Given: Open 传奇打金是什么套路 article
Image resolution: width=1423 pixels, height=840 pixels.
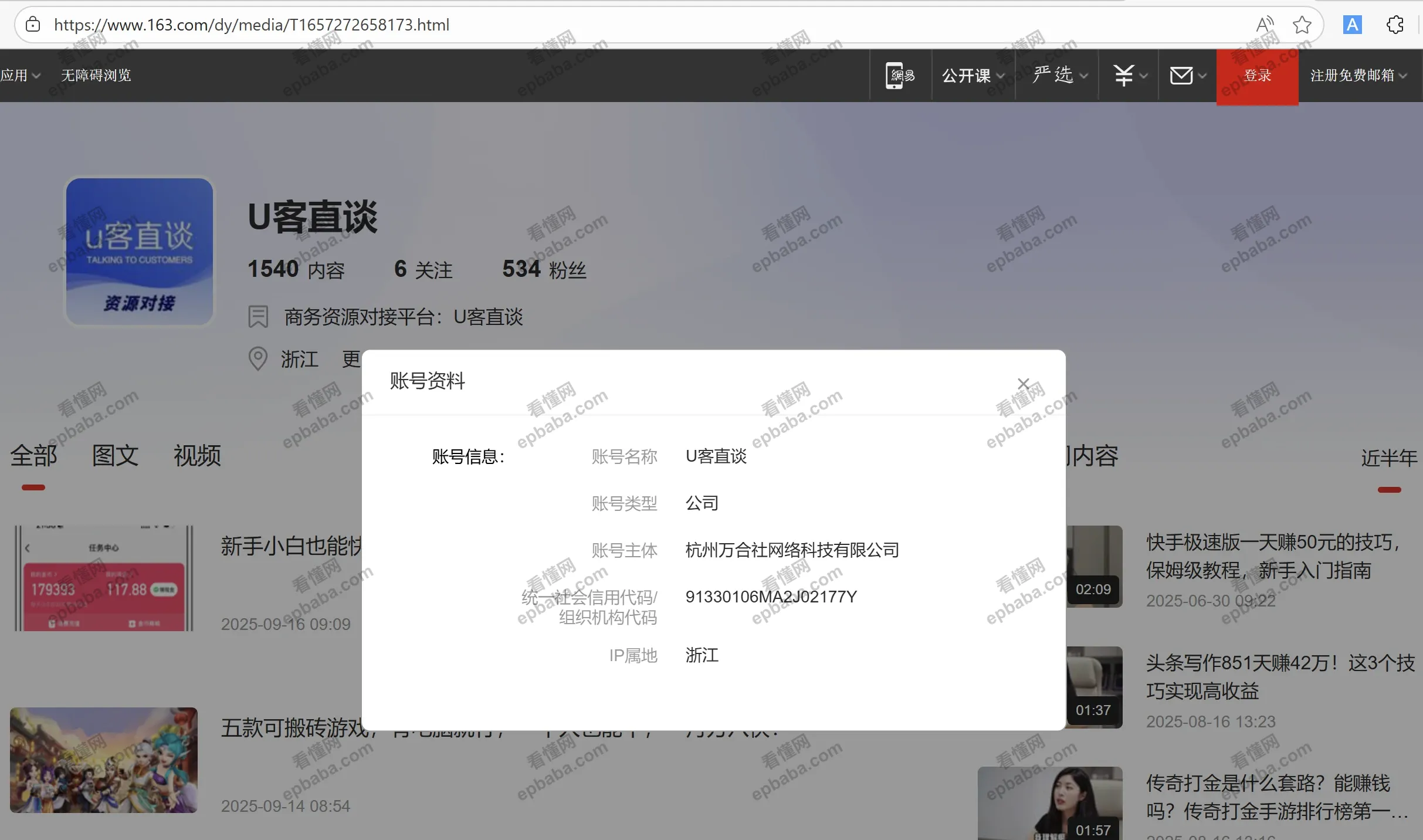Looking at the screenshot, I should [1277, 797].
